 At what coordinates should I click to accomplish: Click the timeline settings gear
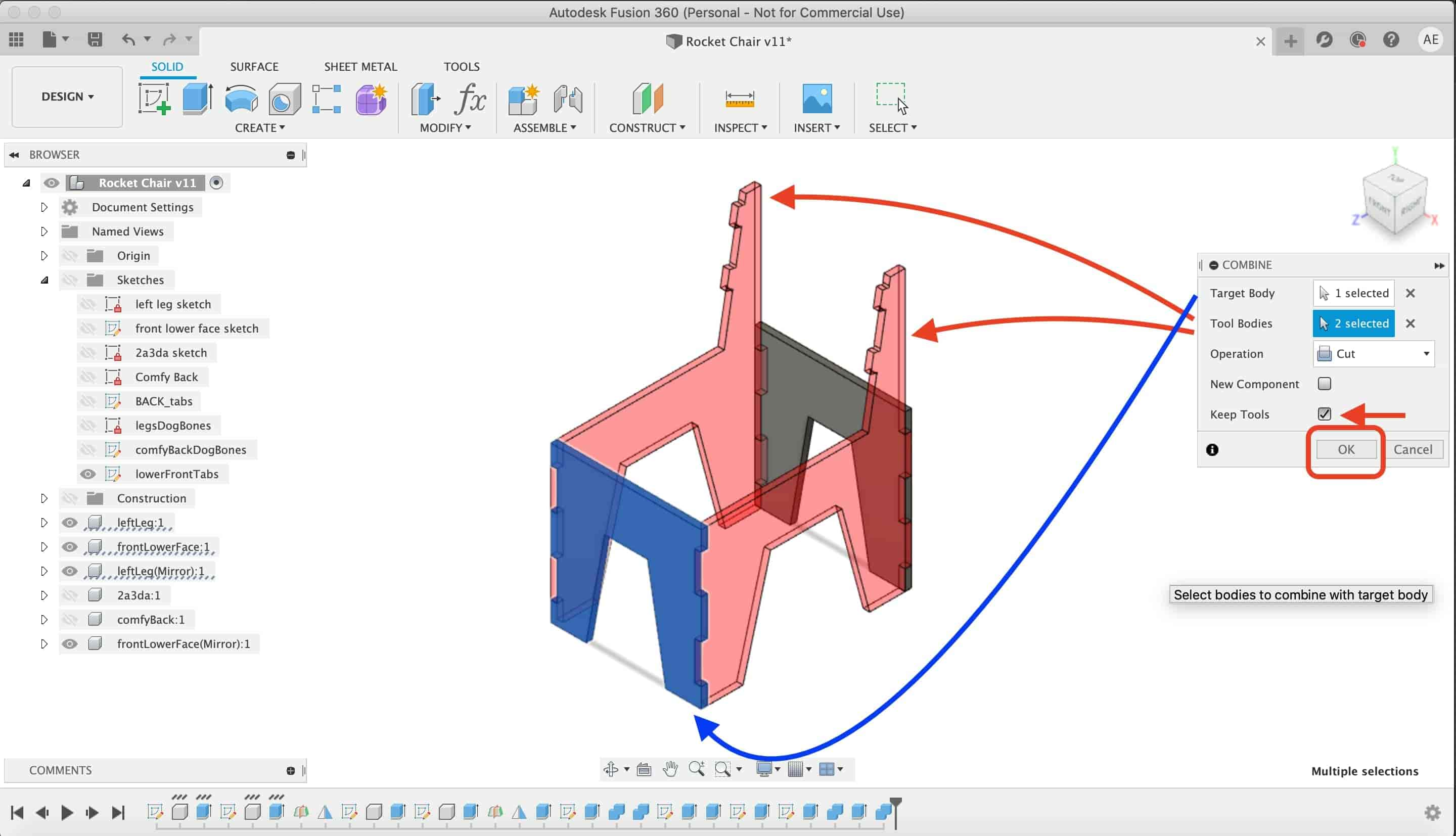1433,812
